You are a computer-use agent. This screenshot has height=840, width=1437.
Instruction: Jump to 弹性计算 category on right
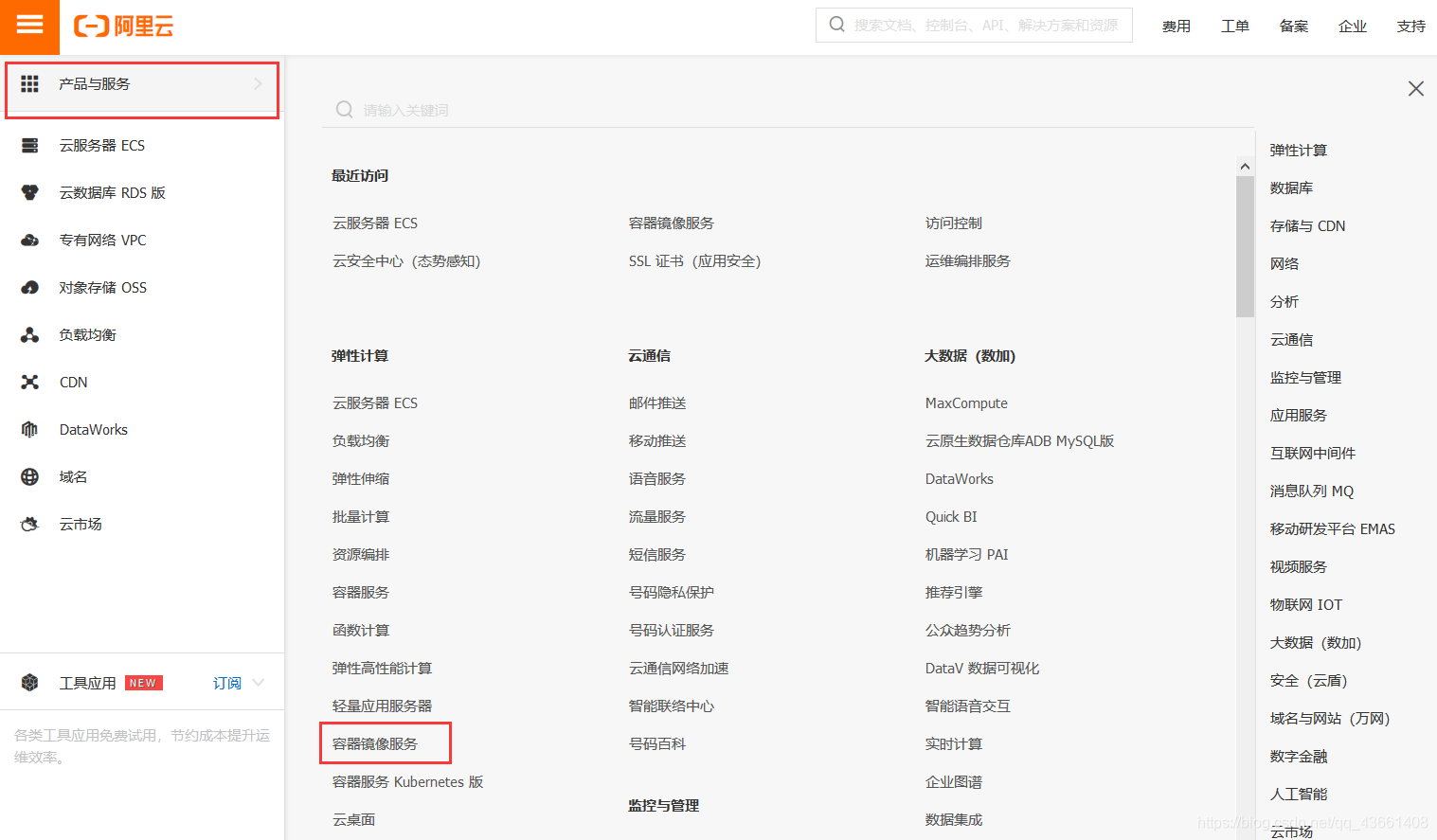tap(1299, 150)
